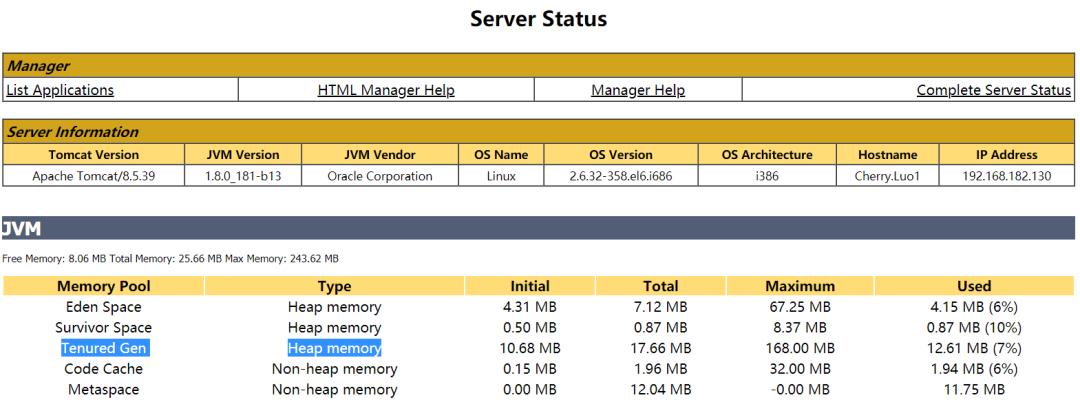Image resolution: width=1080 pixels, height=402 pixels.
Task: Open the List Applications link
Action: pyautogui.click(x=60, y=90)
